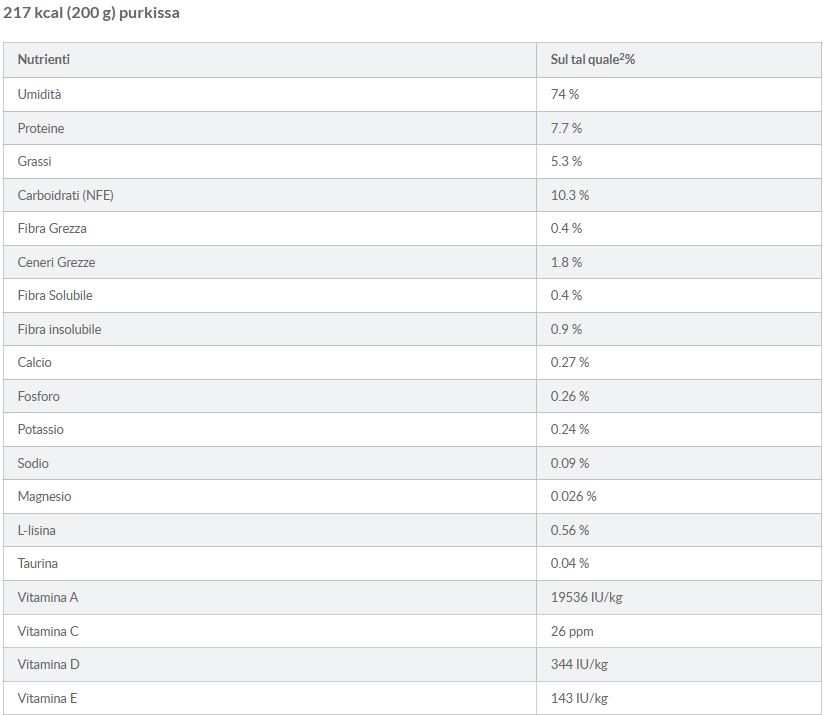Click the 'Taurina' row label
This screenshot has width=827, height=715.
pos(38,563)
